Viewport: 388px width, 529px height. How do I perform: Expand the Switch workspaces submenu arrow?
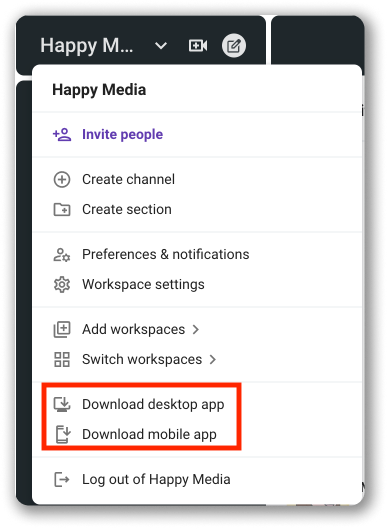213,360
